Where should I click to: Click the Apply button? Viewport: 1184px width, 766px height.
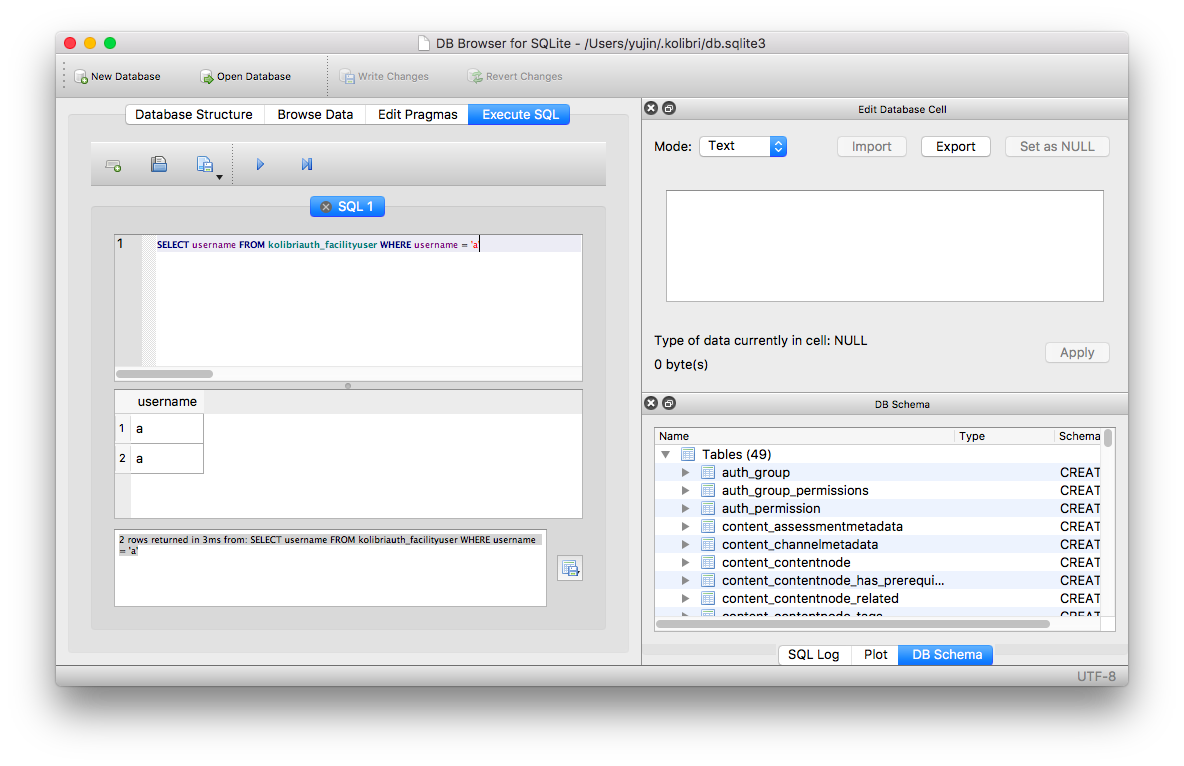pos(1077,353)
